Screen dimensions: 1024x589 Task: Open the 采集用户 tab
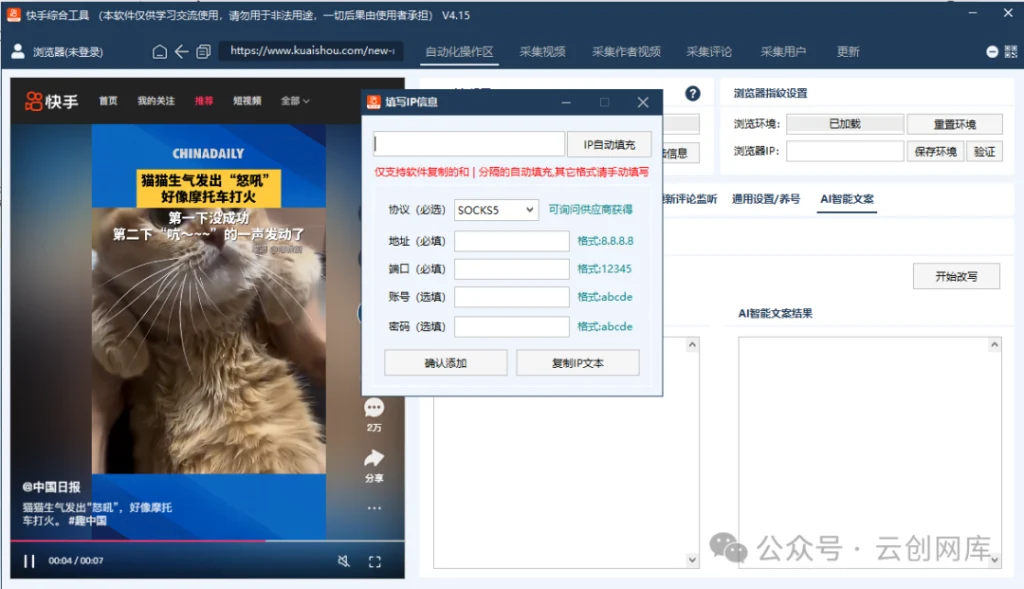click(783, 52)
